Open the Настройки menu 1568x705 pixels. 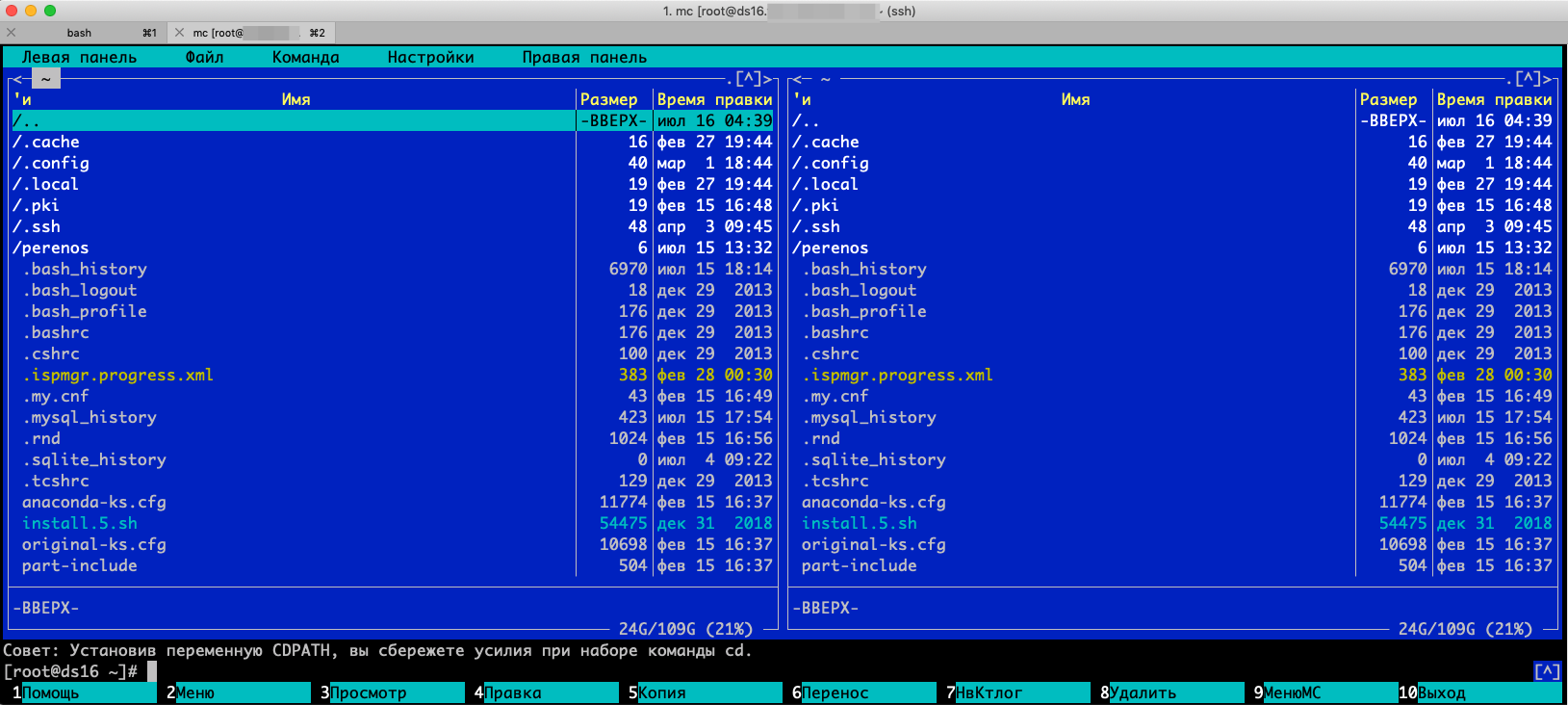430,57
